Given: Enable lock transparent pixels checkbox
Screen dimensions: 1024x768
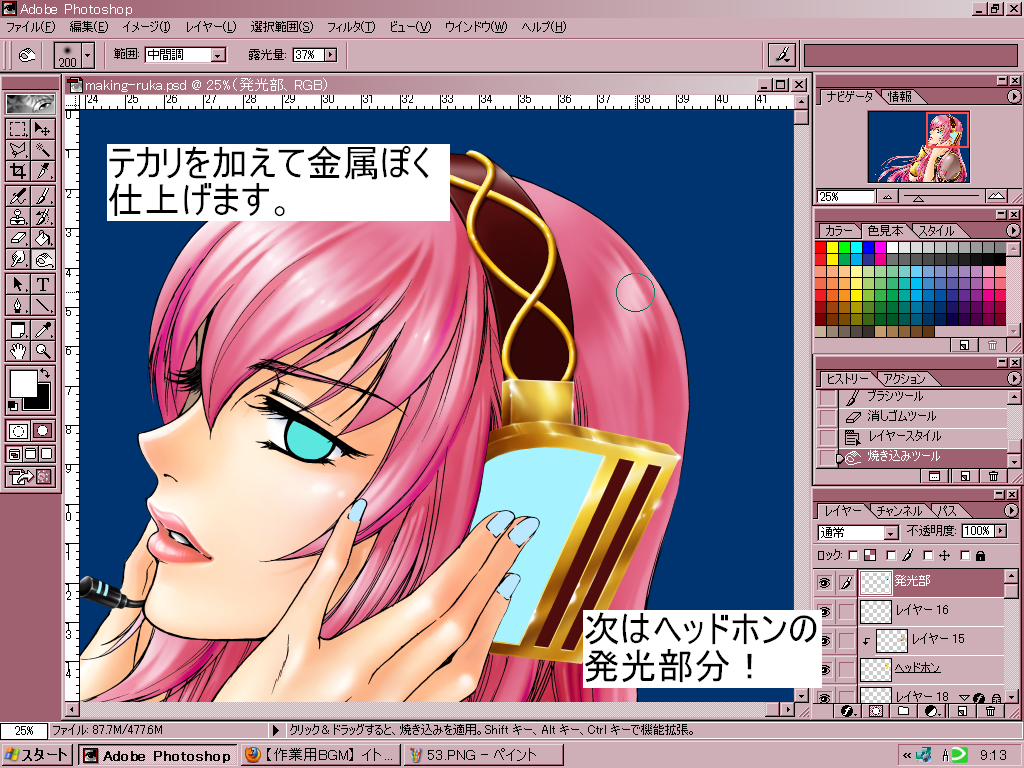Looking at the screenshot, I should pos(852,555).
